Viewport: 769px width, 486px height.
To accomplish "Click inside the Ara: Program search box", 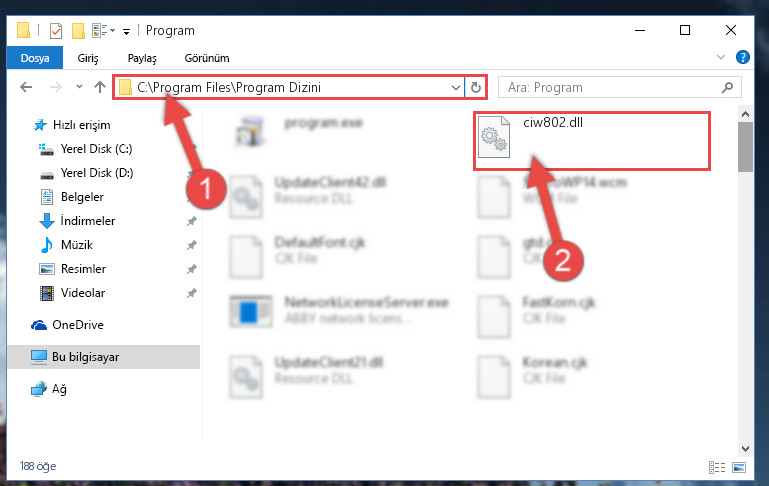I will [609, 87].
